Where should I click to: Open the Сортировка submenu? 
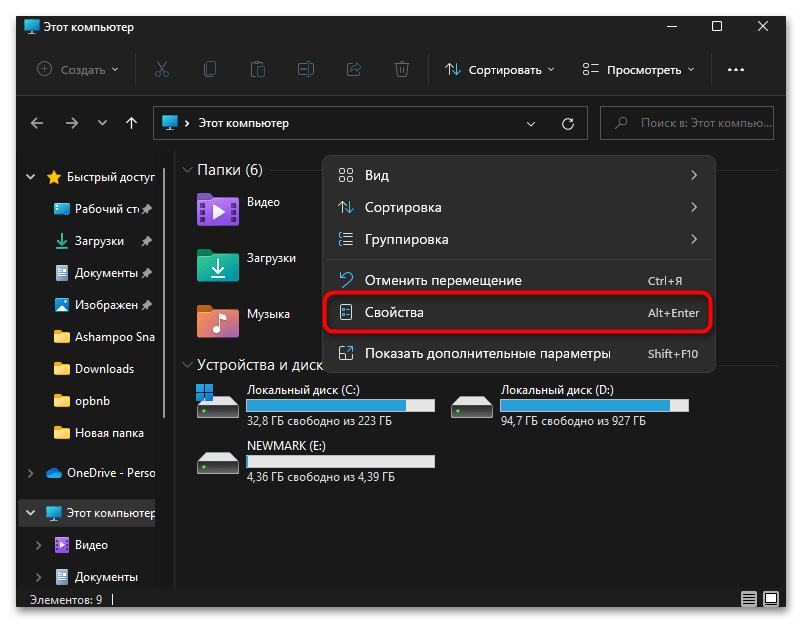519,207
